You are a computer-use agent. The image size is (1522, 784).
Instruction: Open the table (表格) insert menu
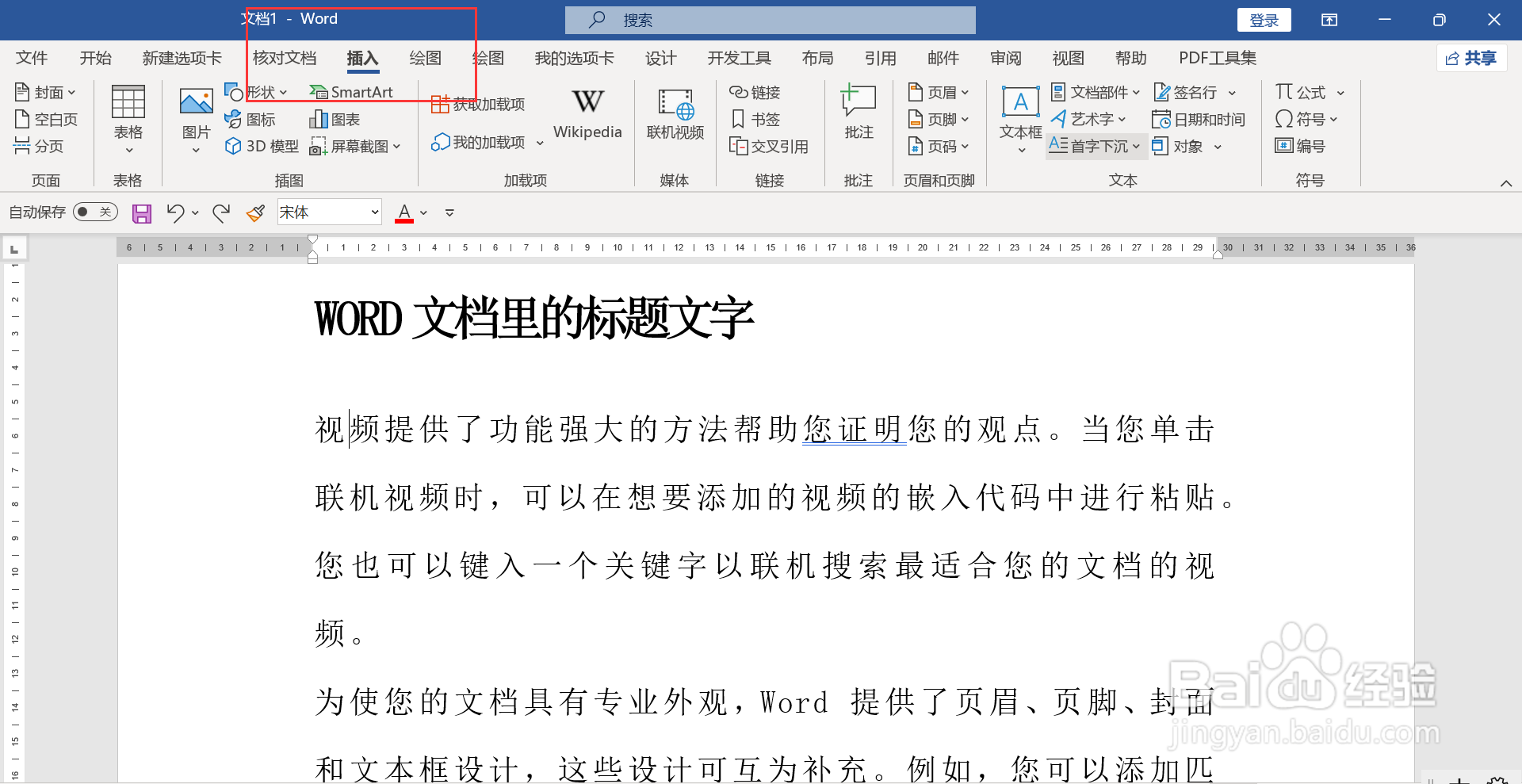(x=128, y=119)
